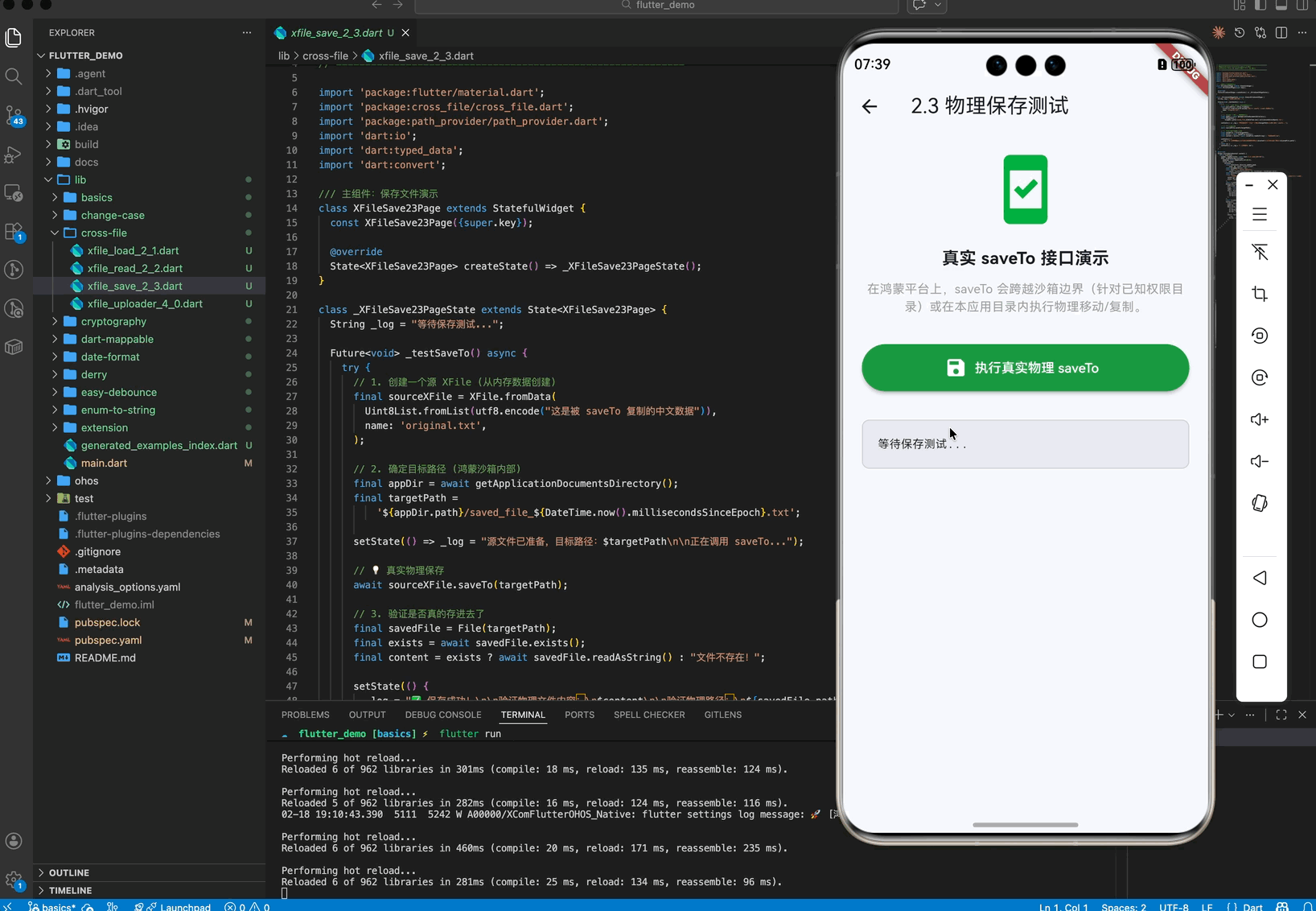The width and height of the screenshot is (1316, 911).
Task: Click the basics* git branch in status bar
Action: pyautogui.click(x=52, y=906)
